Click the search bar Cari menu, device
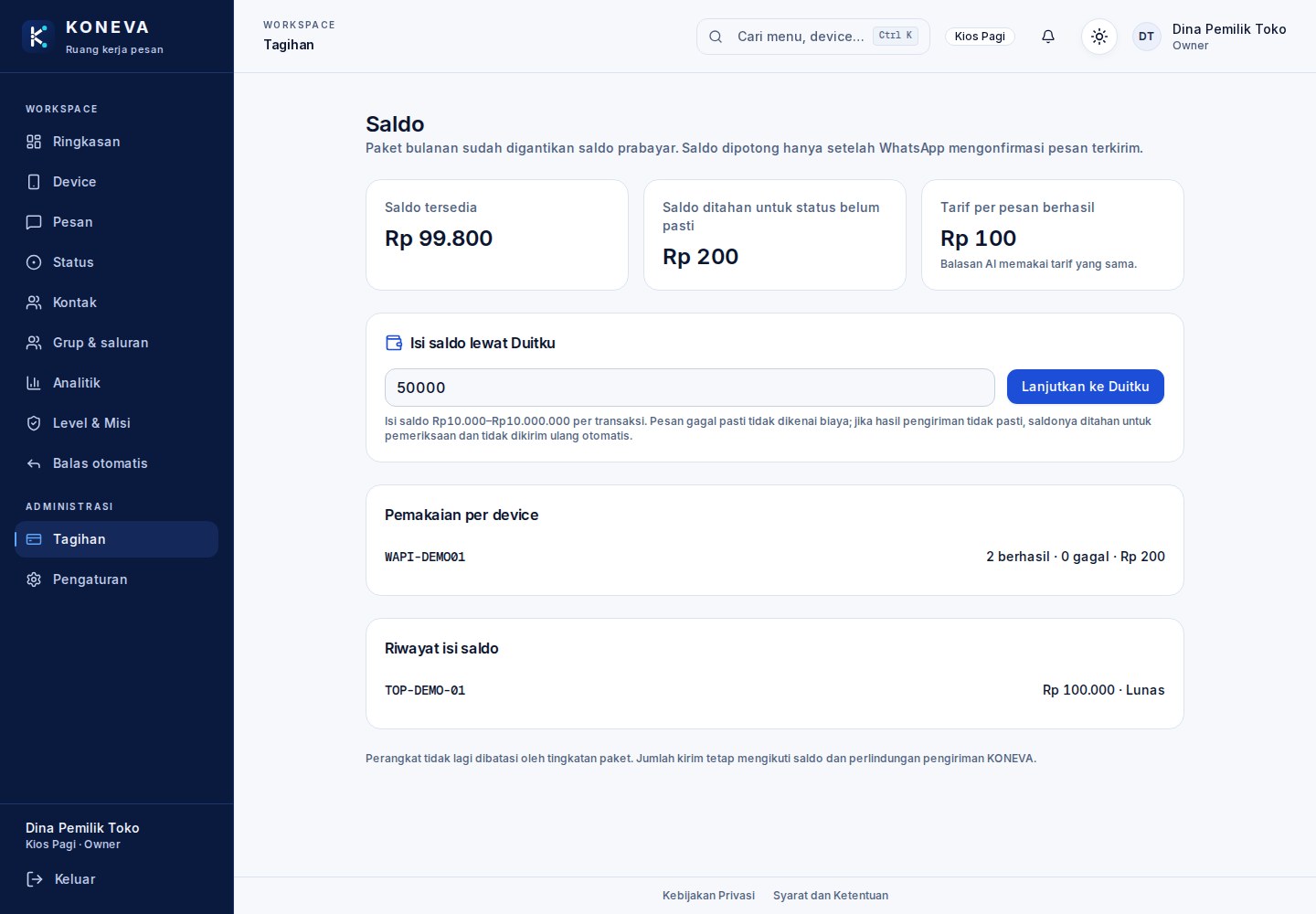 coord(813,37)
